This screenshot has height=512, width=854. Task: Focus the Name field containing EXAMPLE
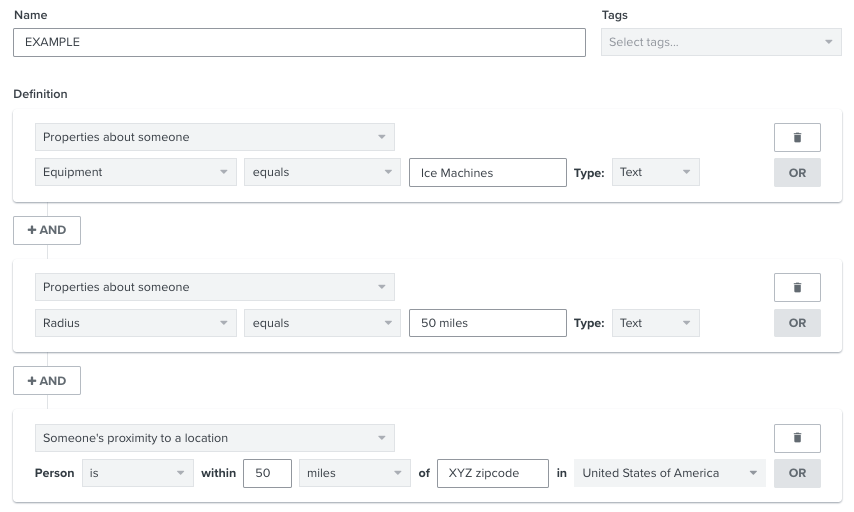pos(299,42)
